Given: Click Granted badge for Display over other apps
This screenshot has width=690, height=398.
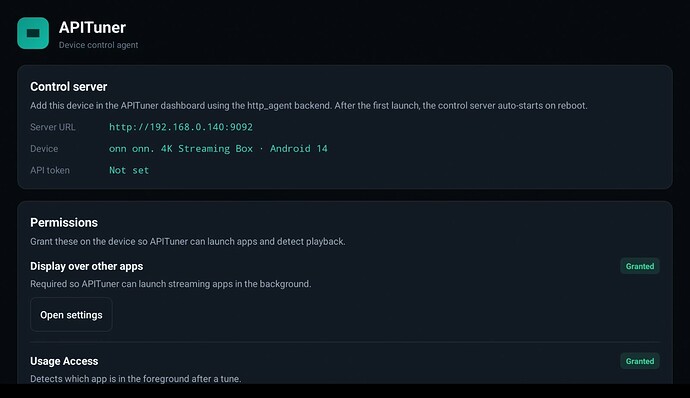Looking at the screenshot, I should pos(640,266).
